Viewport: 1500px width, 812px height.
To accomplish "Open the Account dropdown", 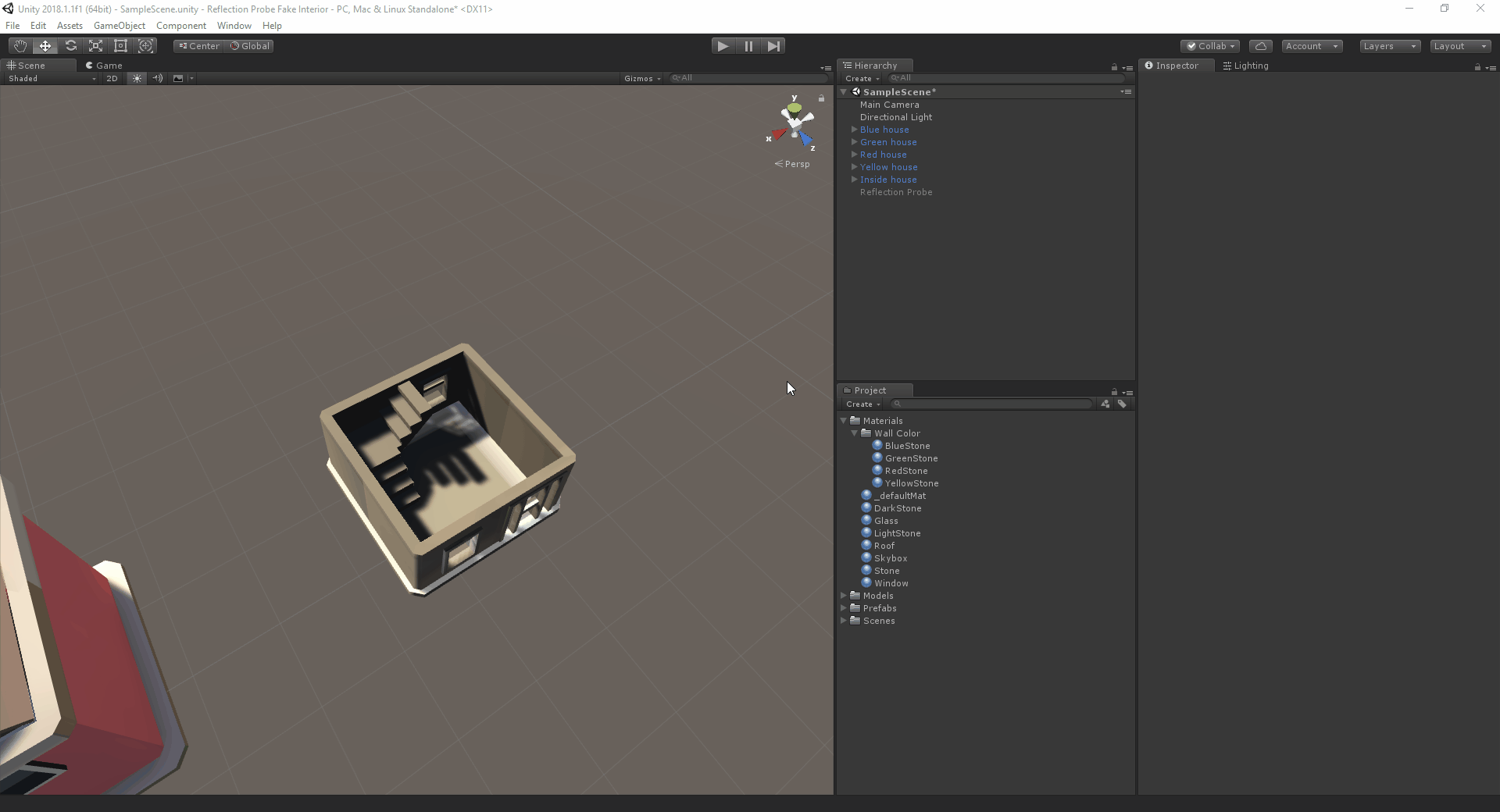I will point(1312,46).
